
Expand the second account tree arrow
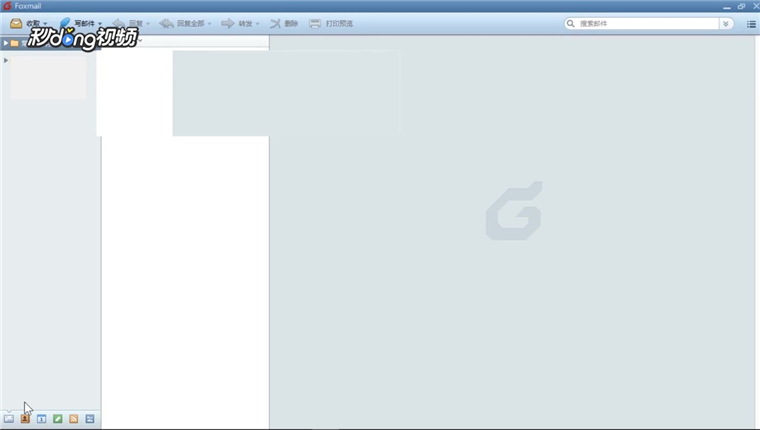coord(6,61)
